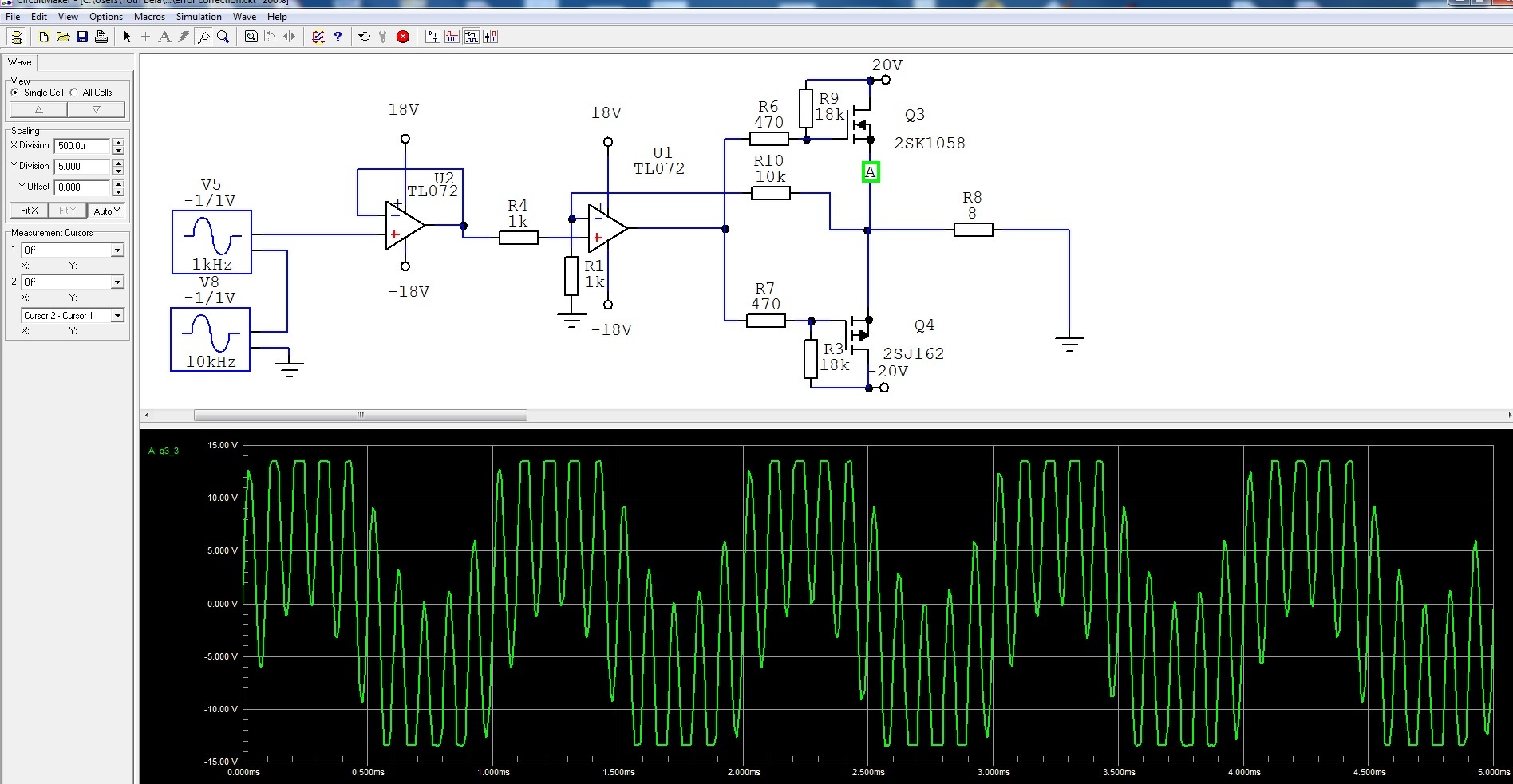Click the Y Division input field
The image size is (1513, 784).
(82, 167)
